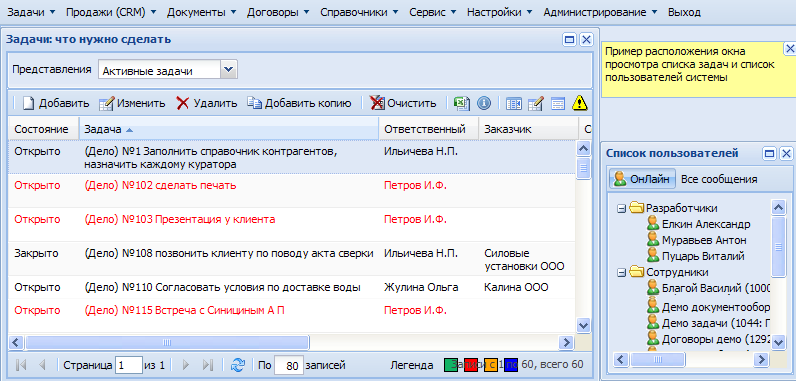Click the form view icon beside warning triangle
This screenshot has height=381, width=796.
point(558,103)
